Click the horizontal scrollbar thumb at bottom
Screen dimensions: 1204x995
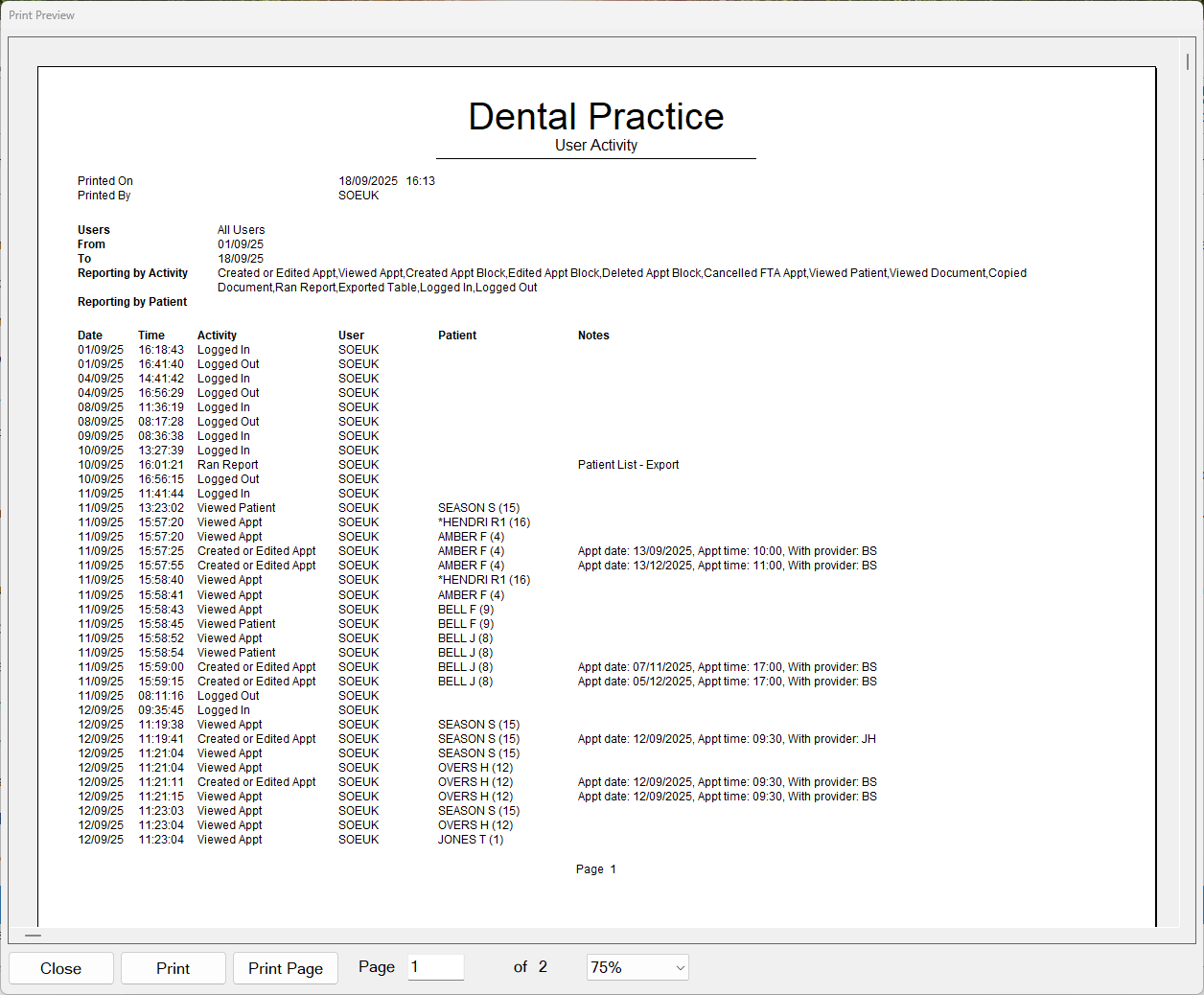tap(33, 935)
